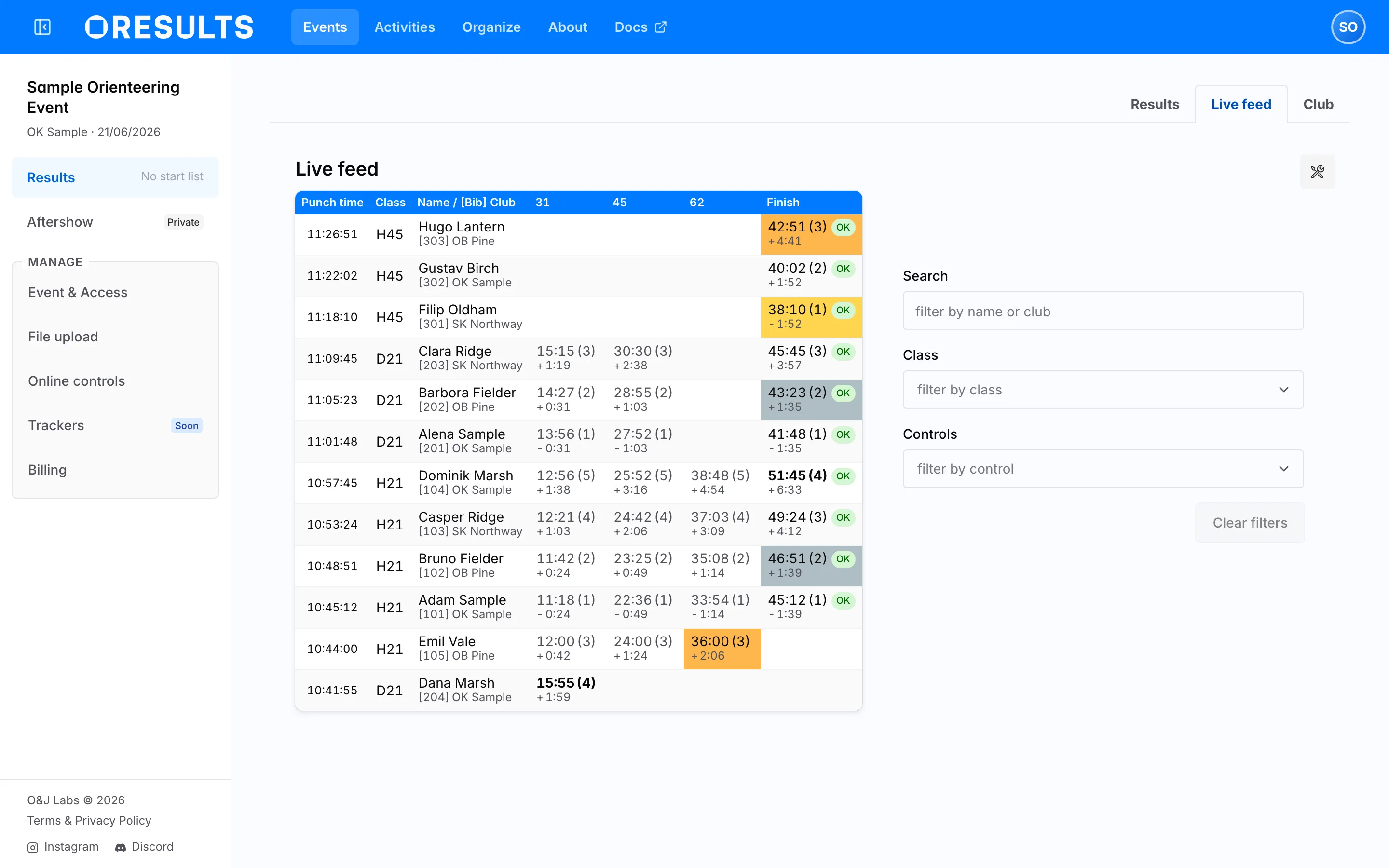1389x868 pixels.
Task: Select Clara Ridge in the feed
Action: tap(455, 352)
